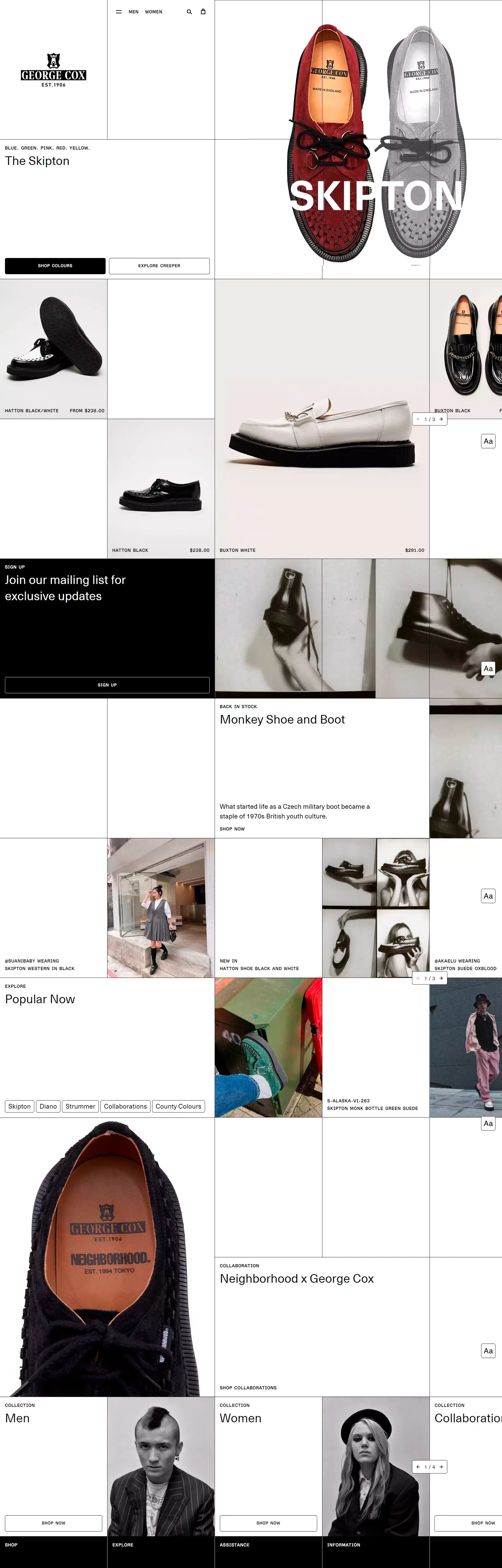Toggle the Skipton filter pill
This screenshot has height=1568, width=502.
coord(19,1106)
